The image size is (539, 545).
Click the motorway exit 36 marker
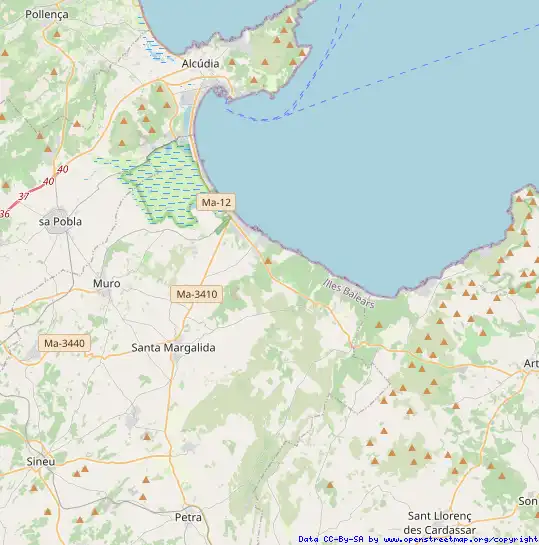pos(4,213)
